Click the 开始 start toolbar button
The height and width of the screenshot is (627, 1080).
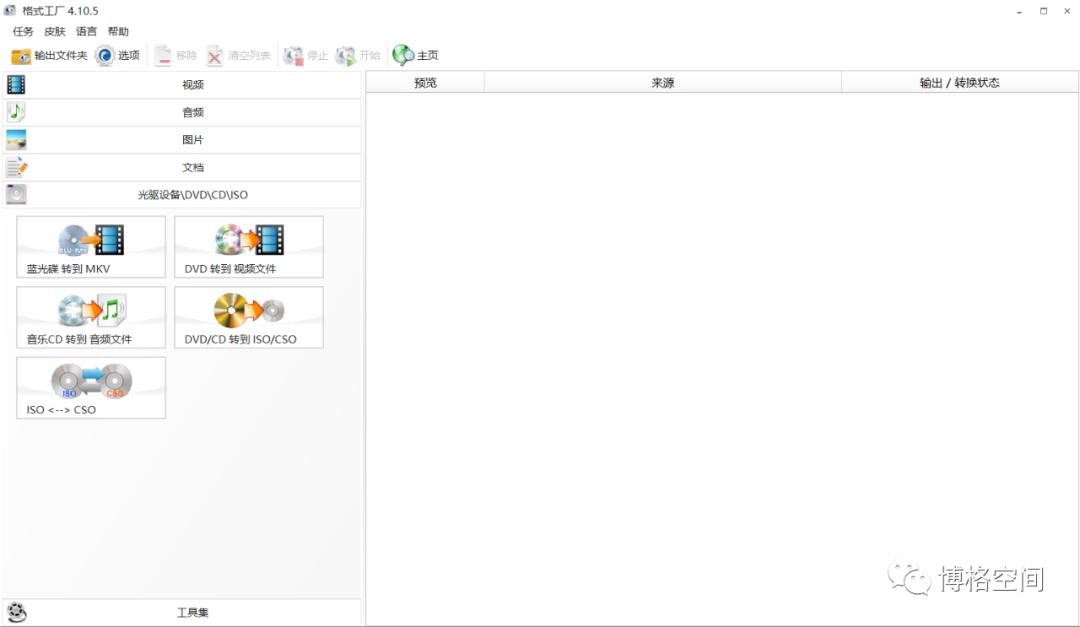357,56
